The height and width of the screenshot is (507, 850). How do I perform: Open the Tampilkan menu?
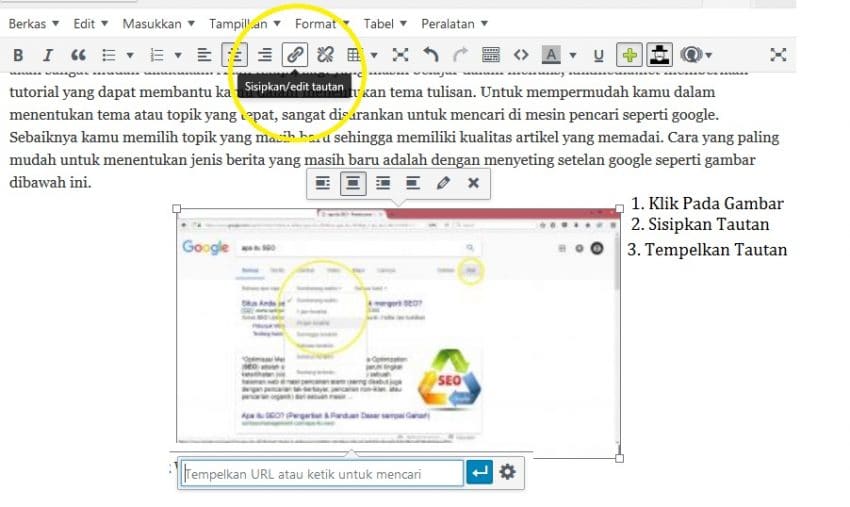tap(244, 24)
